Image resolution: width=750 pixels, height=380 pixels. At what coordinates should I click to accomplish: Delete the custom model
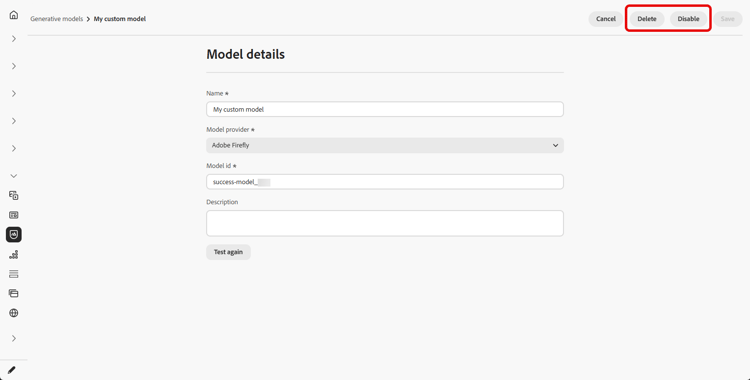(647, 19)
